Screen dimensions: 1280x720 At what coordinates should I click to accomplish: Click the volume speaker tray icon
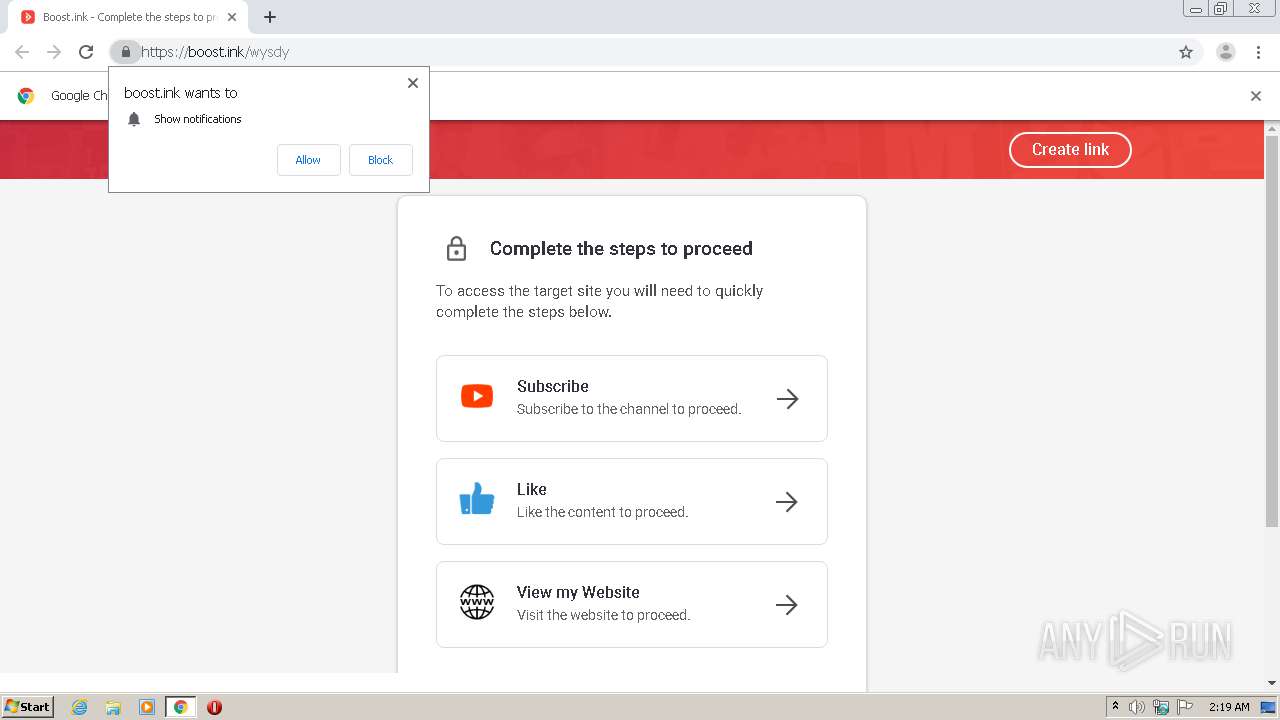pyautogui.click(x=1136, y=707)
